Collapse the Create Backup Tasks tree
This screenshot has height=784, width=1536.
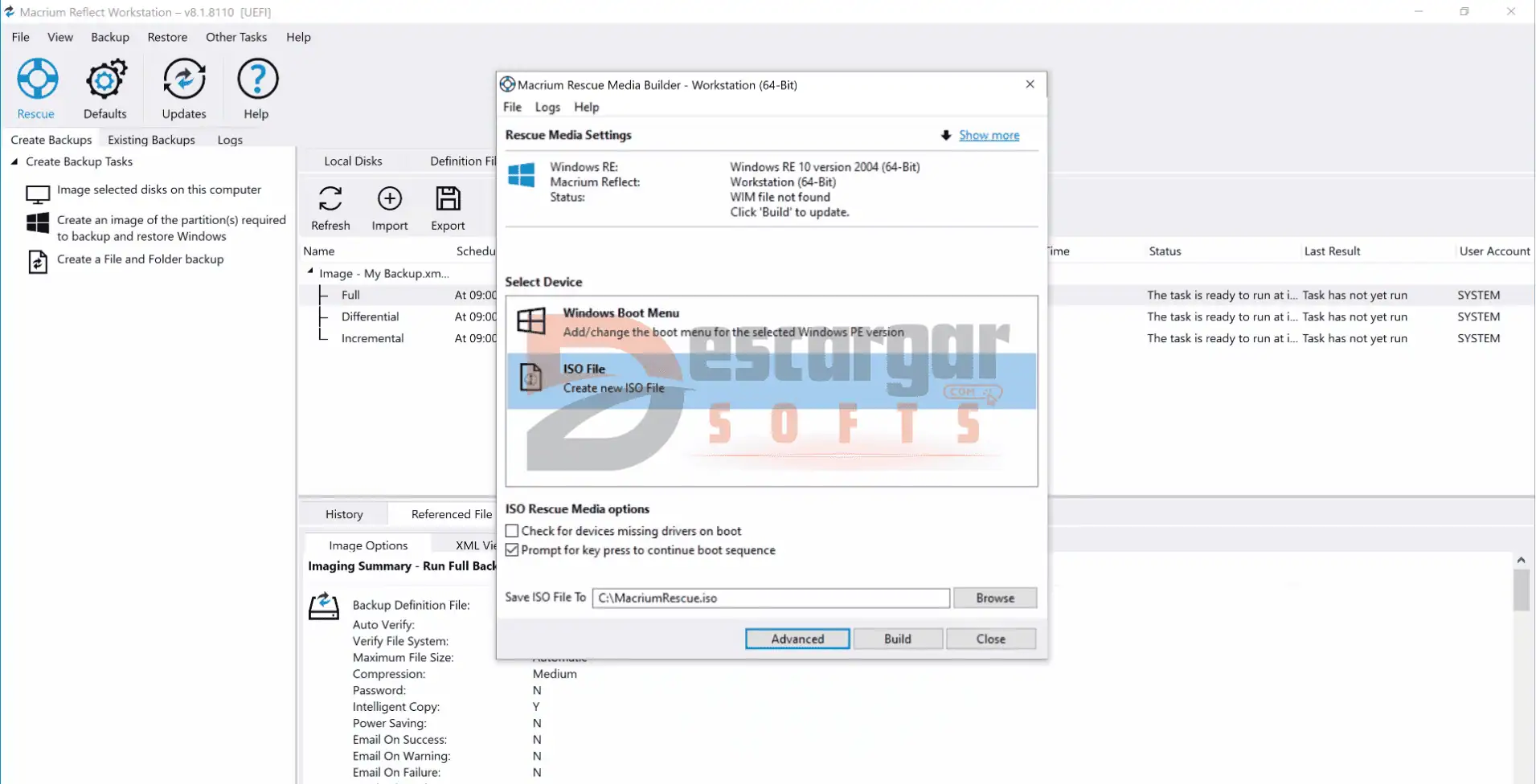click(x=14, y=161)
